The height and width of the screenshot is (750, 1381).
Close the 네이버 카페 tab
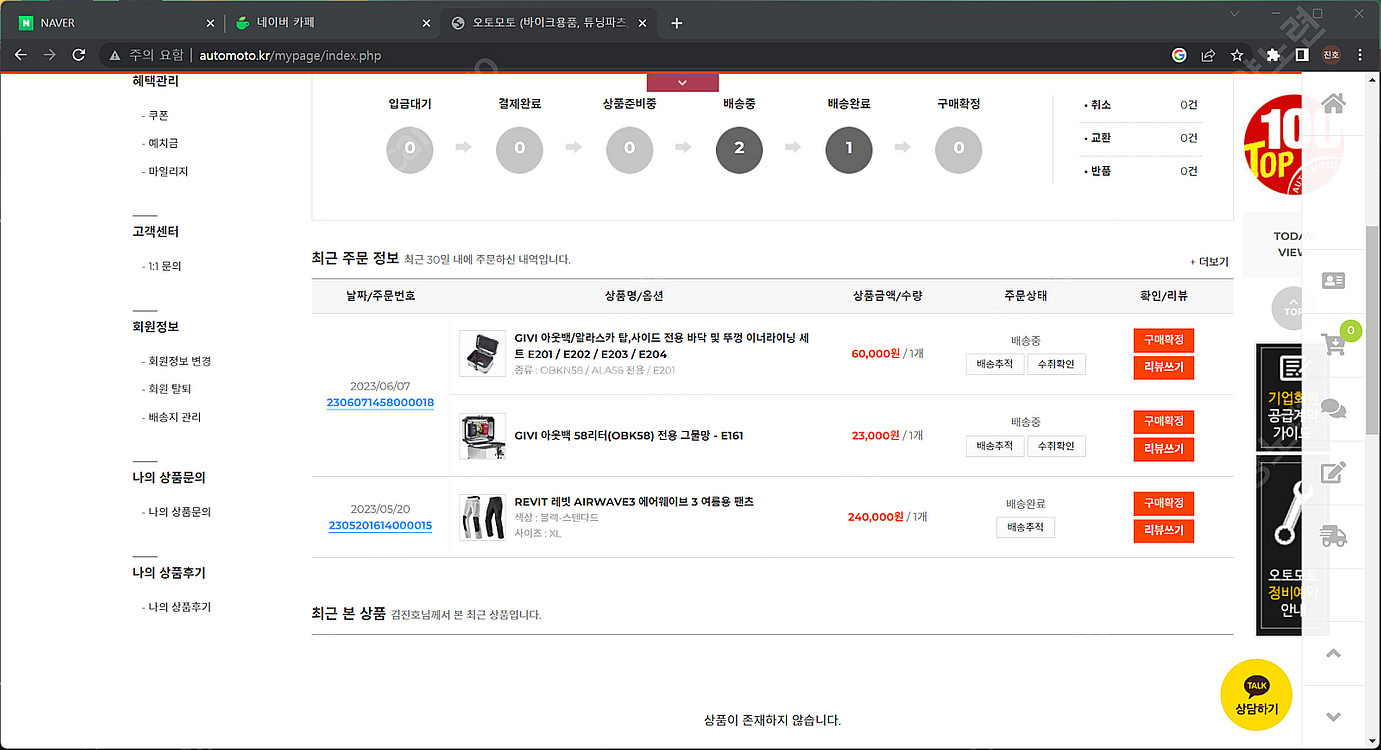click(426, 23)
